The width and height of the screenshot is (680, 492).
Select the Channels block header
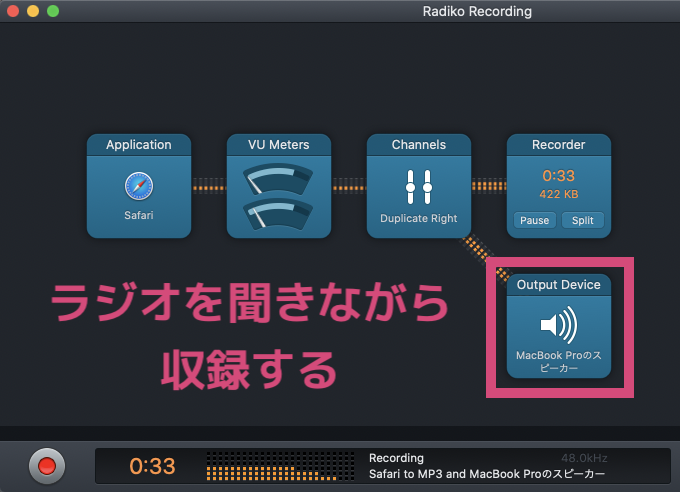tap(418, 144)
